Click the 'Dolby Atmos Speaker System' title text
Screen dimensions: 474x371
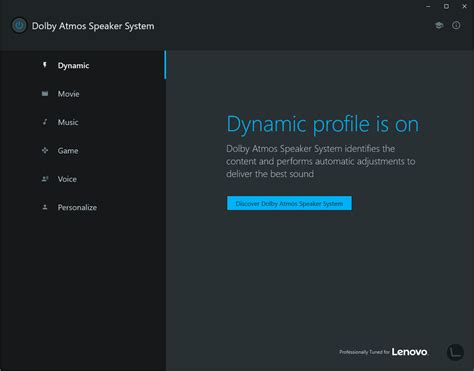click(x=93, y=26)
